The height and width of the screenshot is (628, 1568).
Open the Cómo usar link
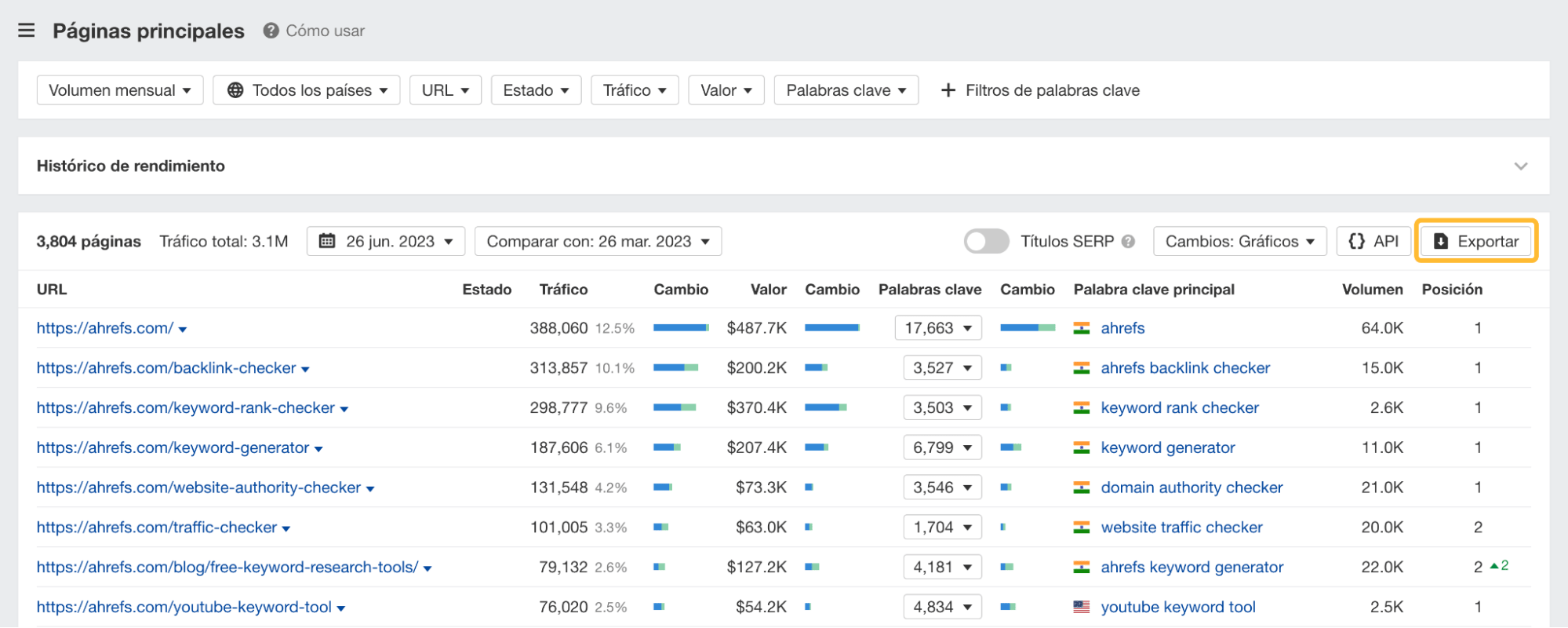click(x=325, y=31)
